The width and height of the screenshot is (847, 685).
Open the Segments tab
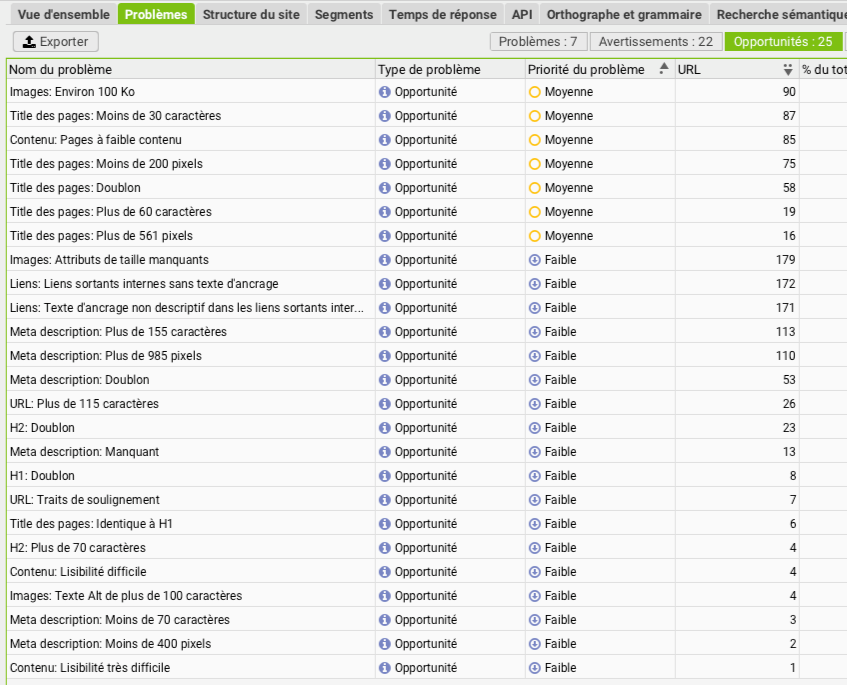click(344, 14)
